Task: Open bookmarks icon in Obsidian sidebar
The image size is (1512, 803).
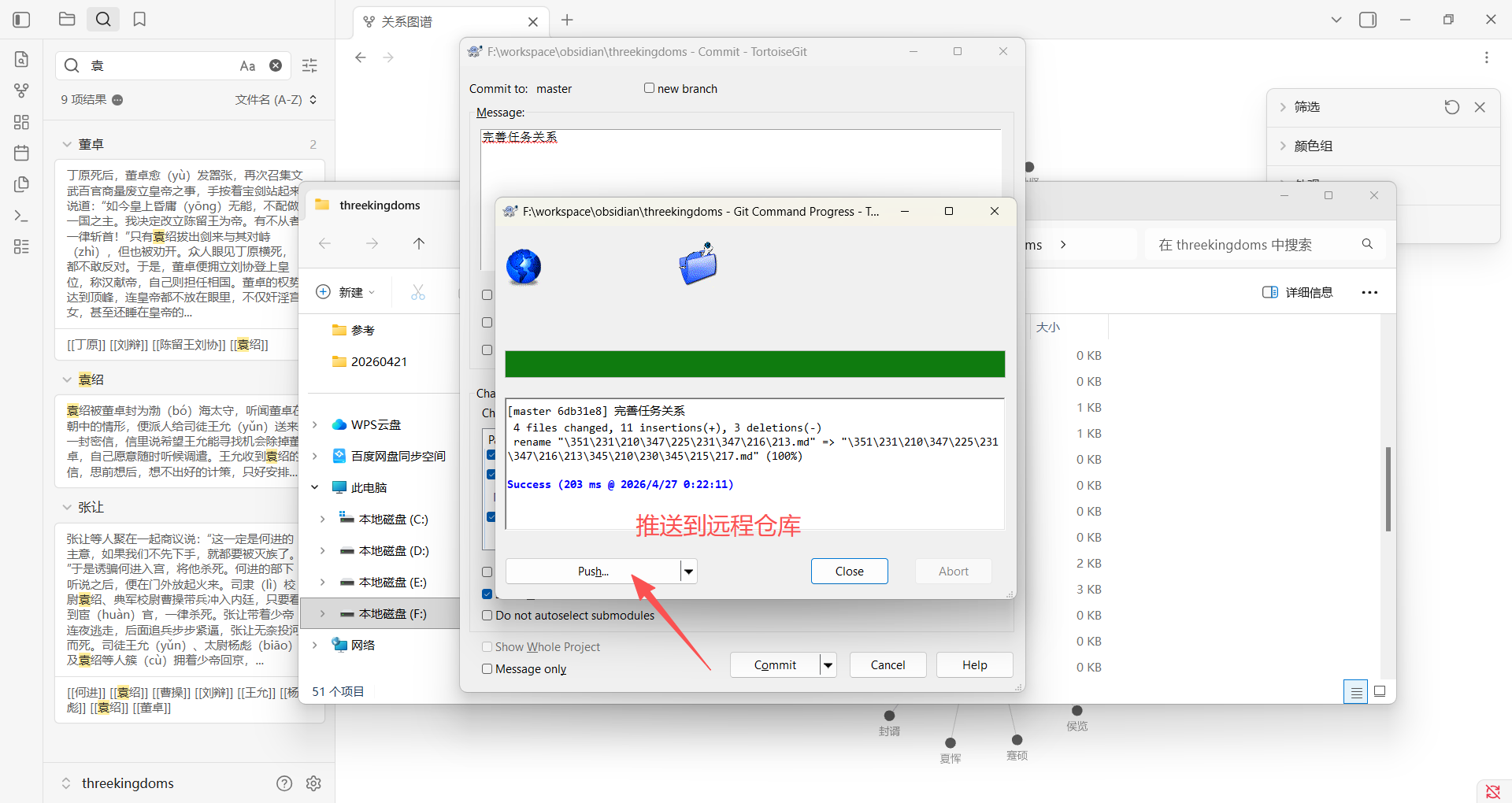Action: pos(139,19)
